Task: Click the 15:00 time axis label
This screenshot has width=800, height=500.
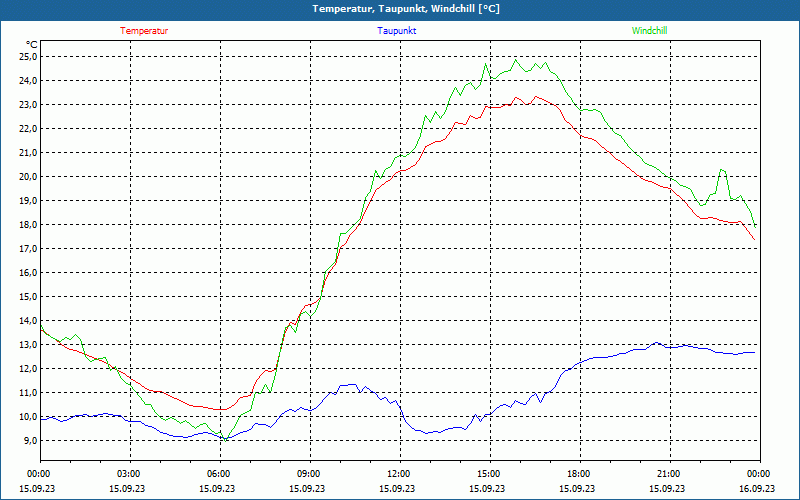Action: coord(487,474)
